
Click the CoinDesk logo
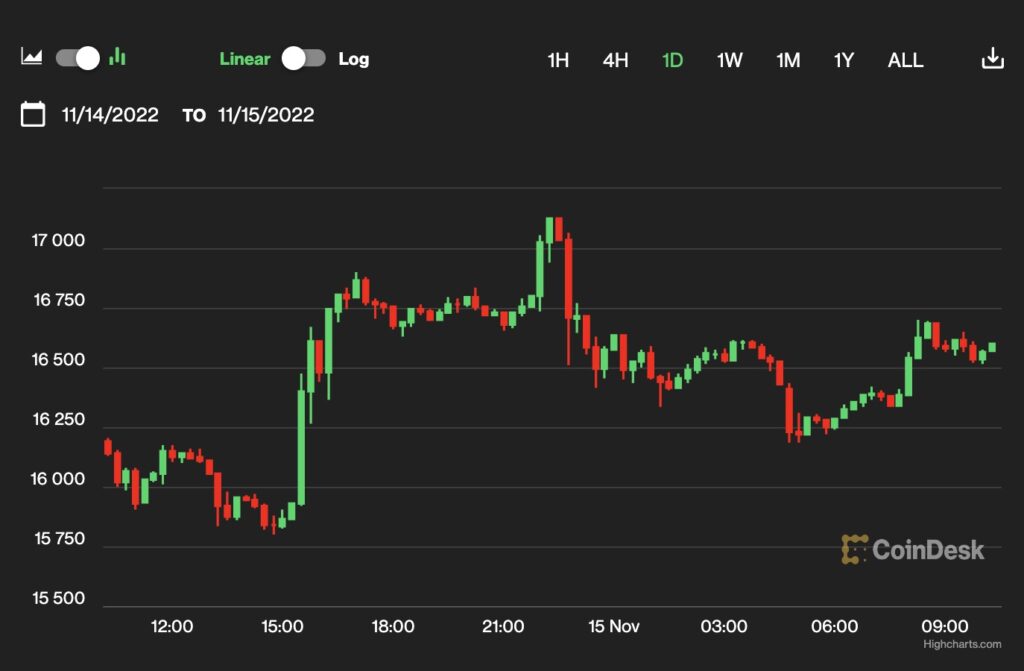click(913, 548)
